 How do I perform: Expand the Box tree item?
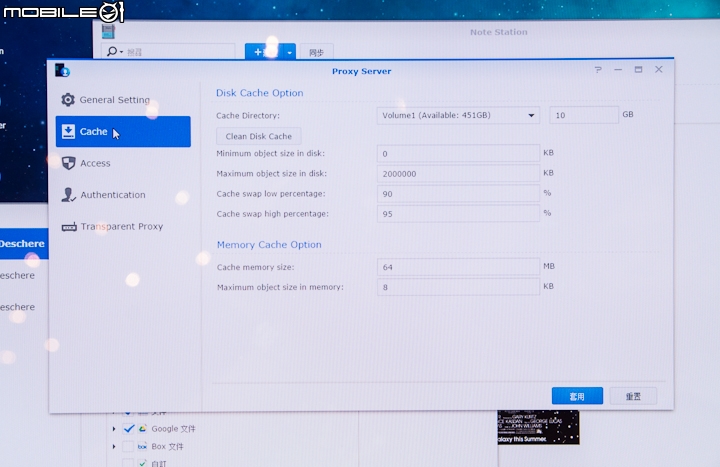pyautogui.click(x=114, y=446)
